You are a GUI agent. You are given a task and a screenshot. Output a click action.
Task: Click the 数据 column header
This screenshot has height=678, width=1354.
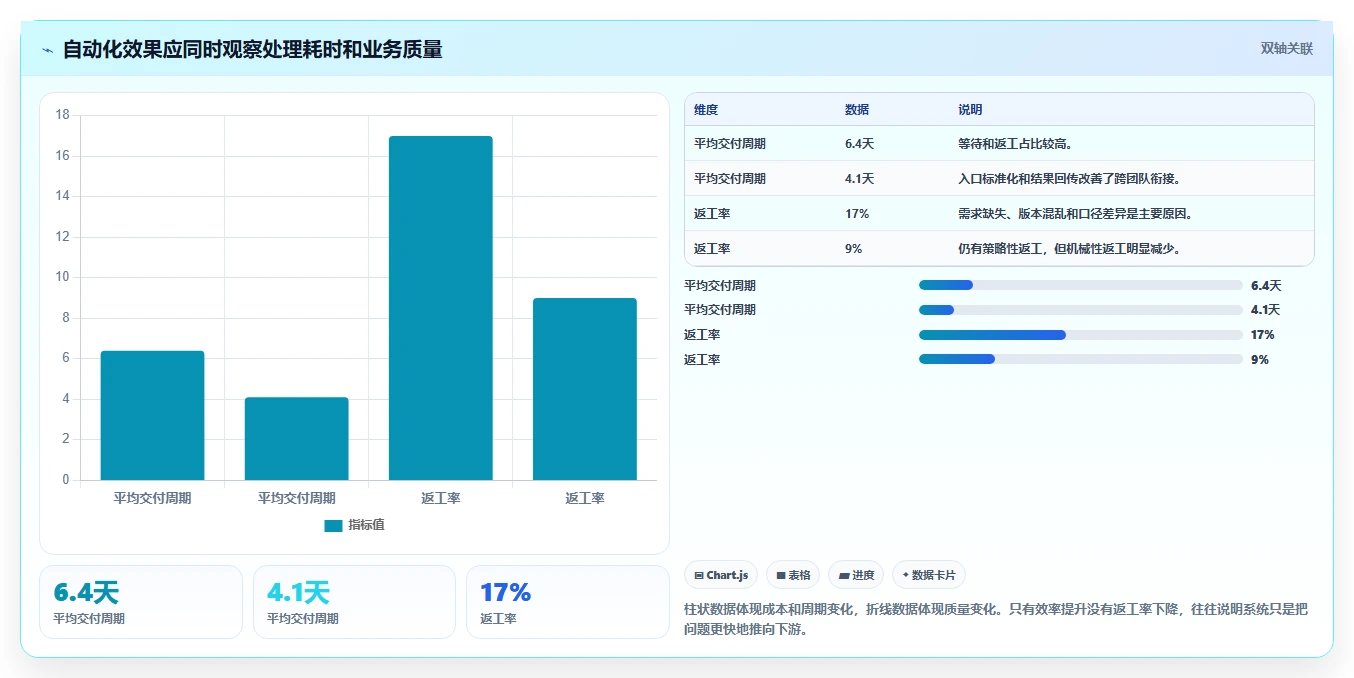coord(857,110)
